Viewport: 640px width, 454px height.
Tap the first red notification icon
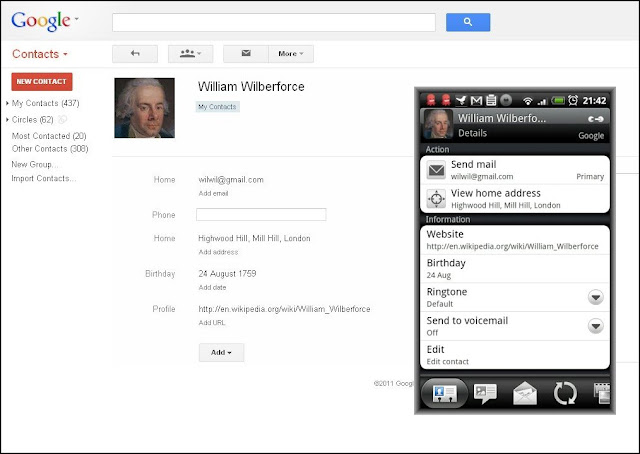pos(431,100)
